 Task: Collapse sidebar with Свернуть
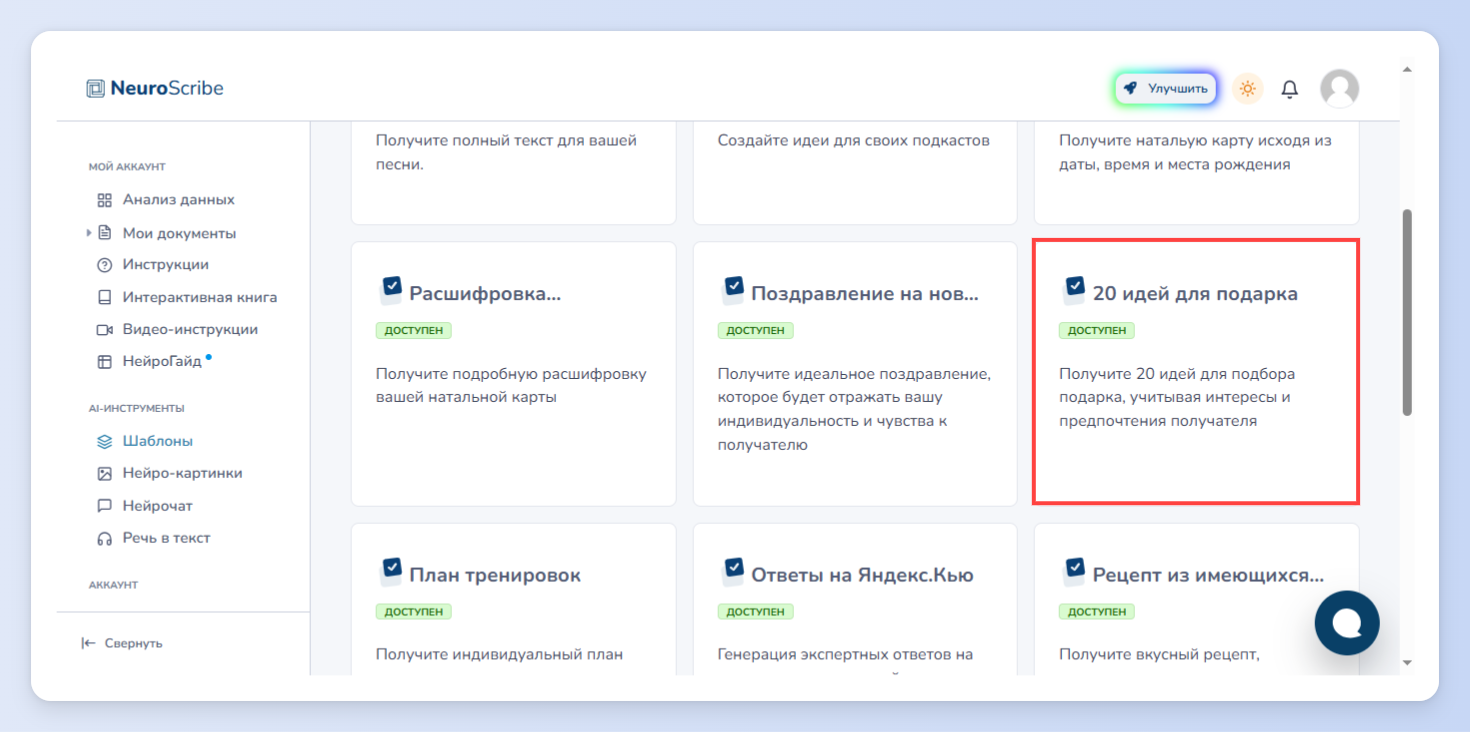122,643
